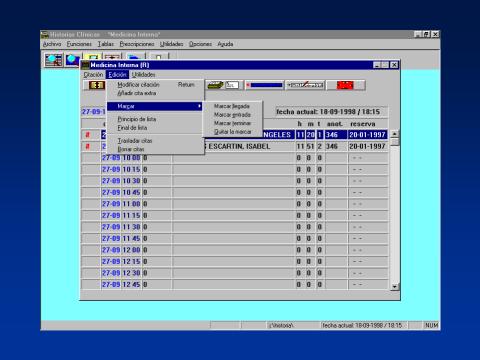The width and height of the screenshot is (480, 360).
Task: Click the small white box icon next to green papers
Action: [232, 85]
